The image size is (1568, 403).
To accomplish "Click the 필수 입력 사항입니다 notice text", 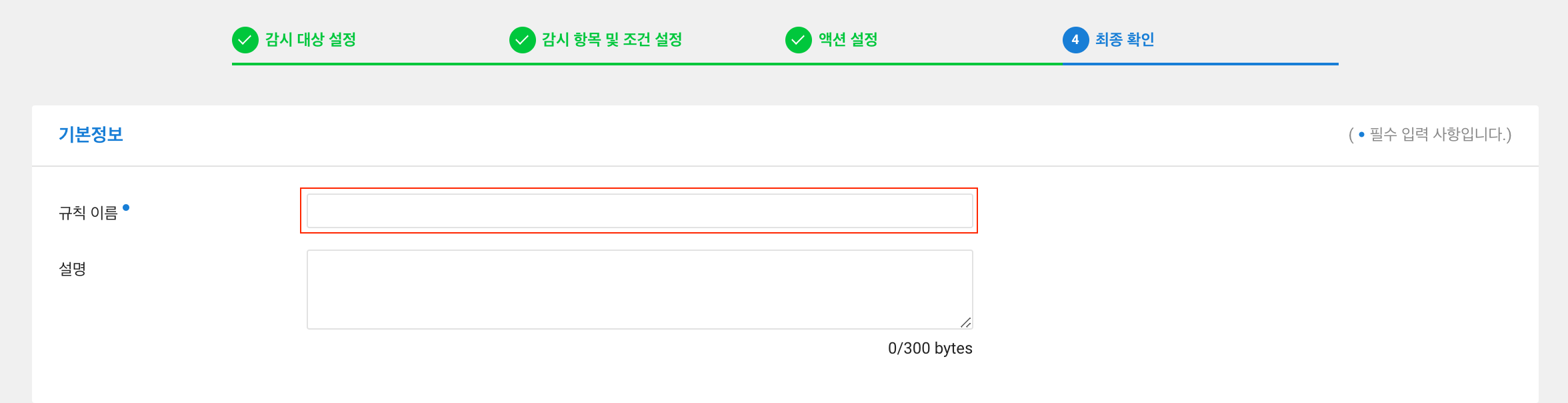I will tap(1439, 135).
